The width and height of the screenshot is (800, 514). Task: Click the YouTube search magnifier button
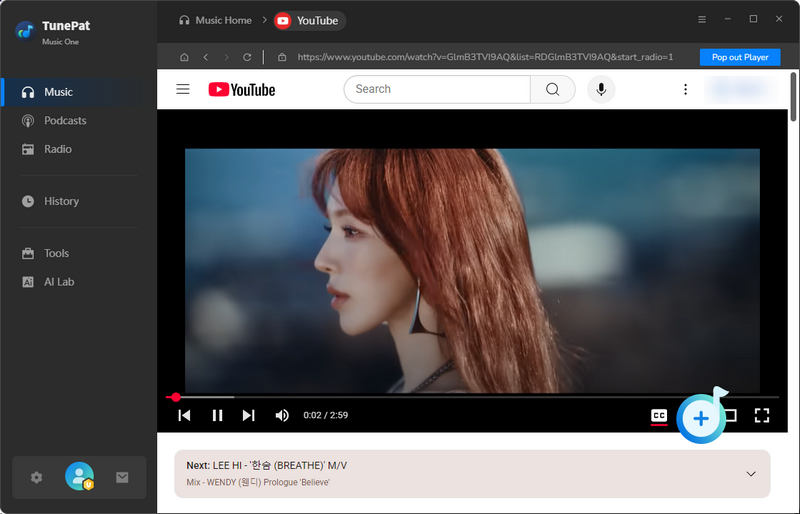point(552,89)
